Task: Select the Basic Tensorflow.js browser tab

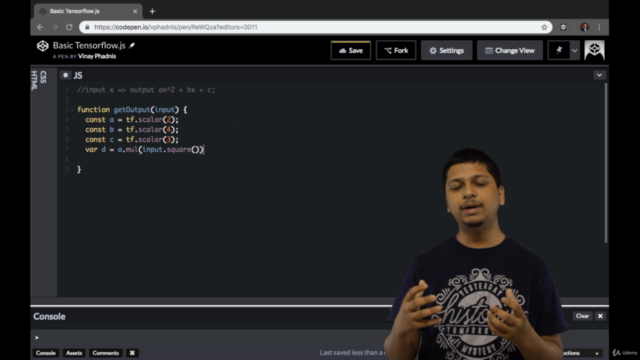Action: pos(88,11)
